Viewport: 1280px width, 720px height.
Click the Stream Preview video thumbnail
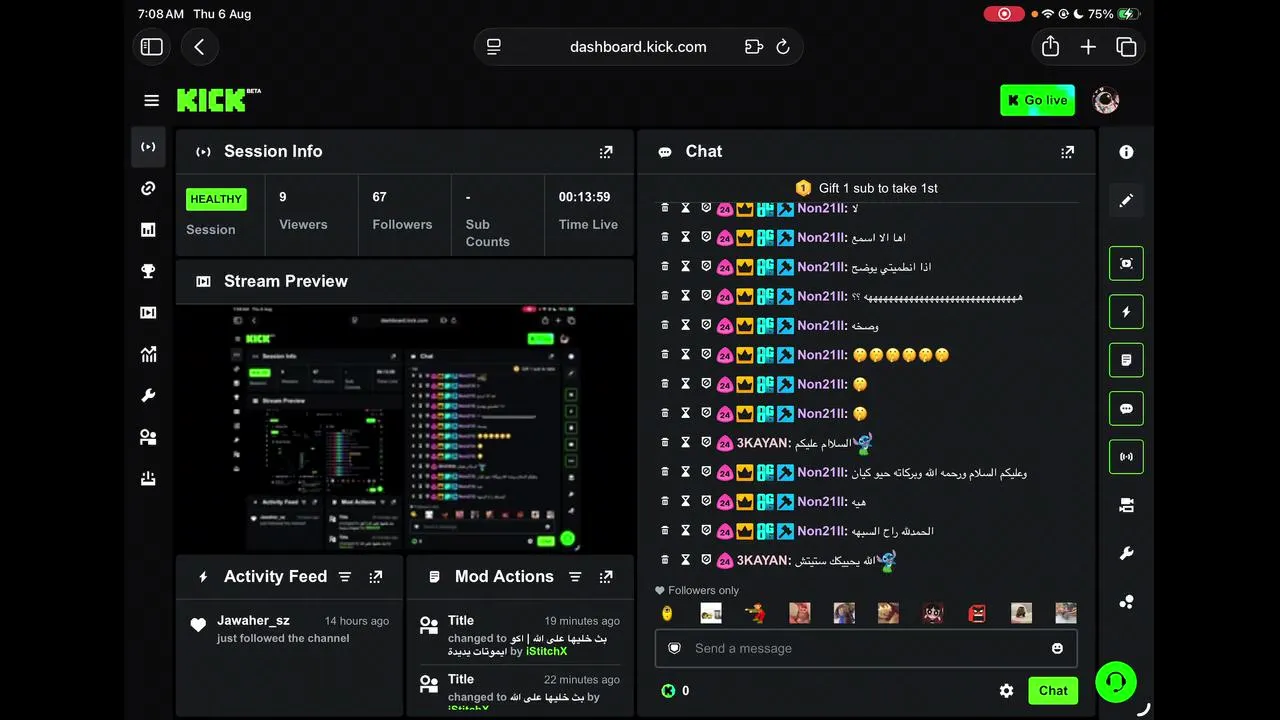[405, 429]
